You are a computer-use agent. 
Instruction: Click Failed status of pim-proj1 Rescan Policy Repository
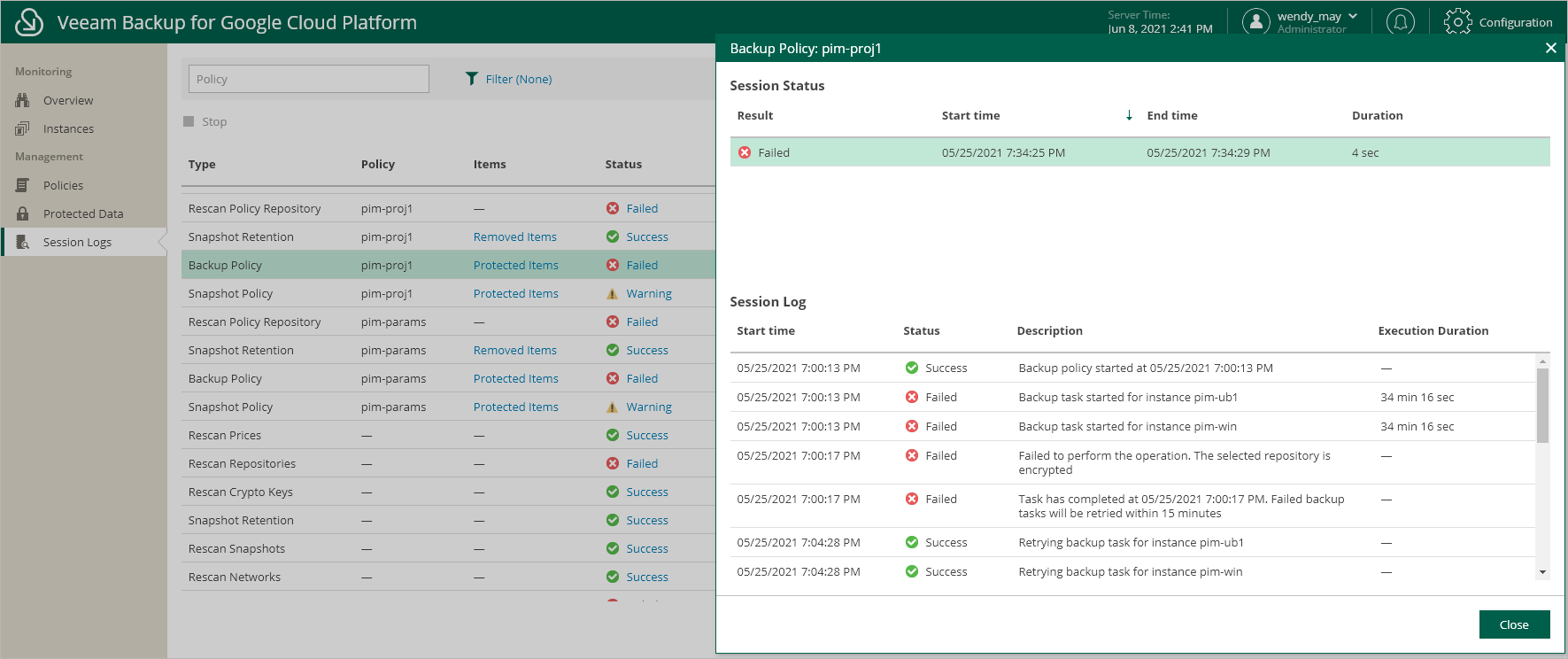(x=642, y=208)
